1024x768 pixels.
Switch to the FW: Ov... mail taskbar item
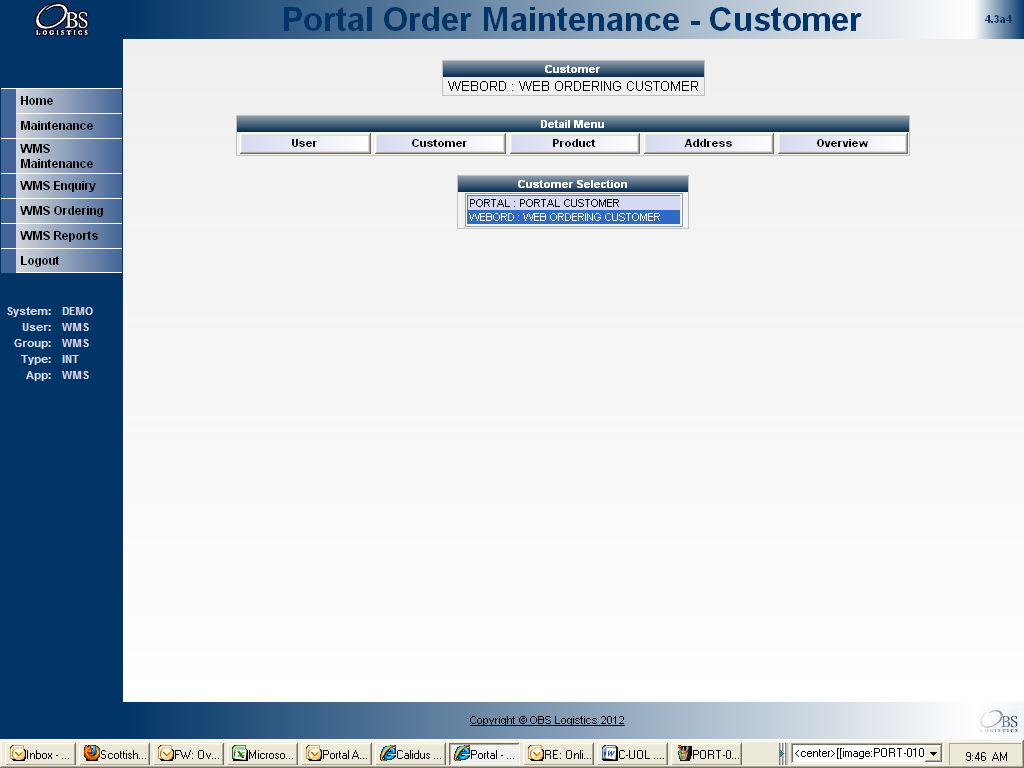click(x=189, y=754)
